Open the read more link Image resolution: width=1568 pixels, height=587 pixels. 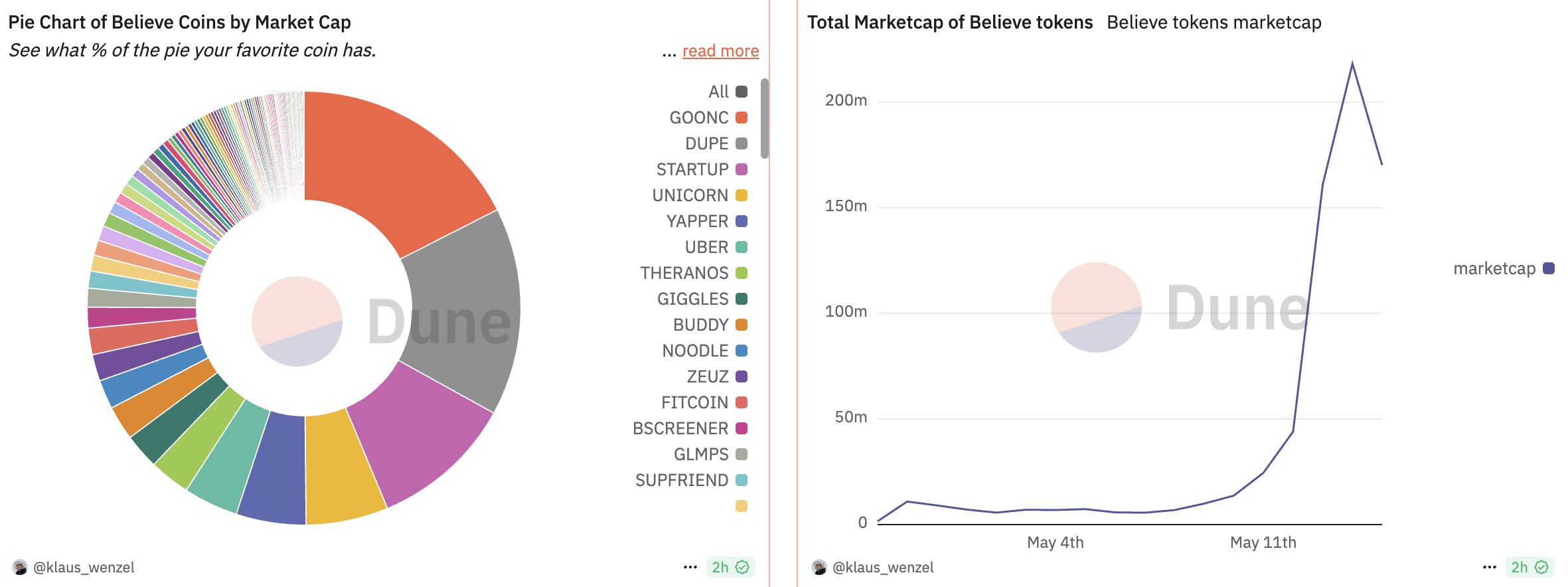(x=720, y=51)
